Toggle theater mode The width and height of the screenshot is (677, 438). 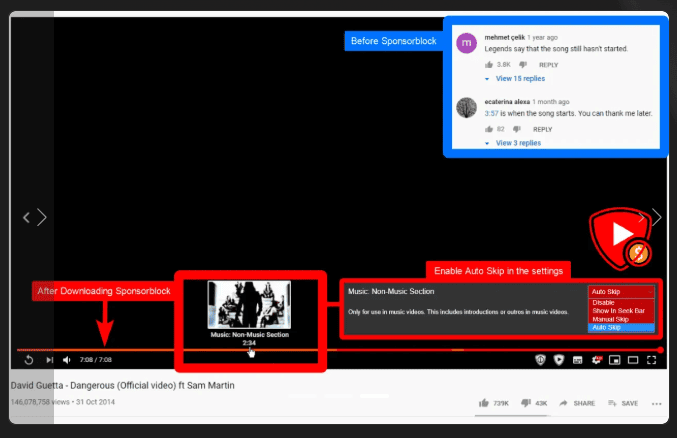pos(633,360)
